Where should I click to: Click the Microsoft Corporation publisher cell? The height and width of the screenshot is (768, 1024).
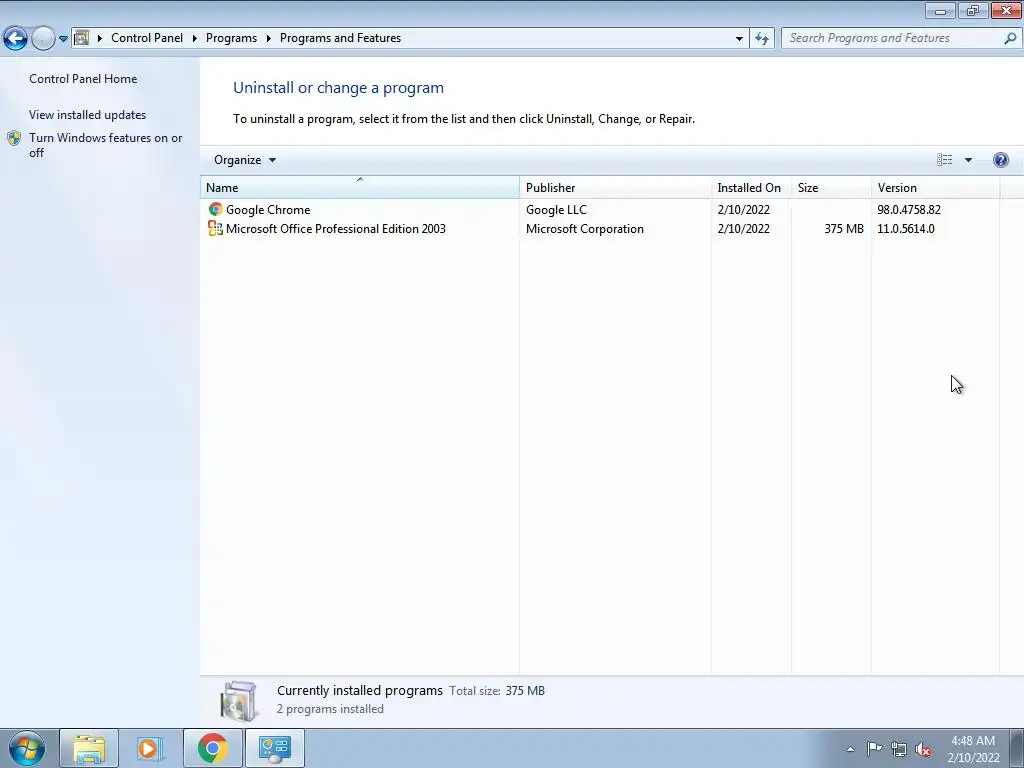point(584,229)
